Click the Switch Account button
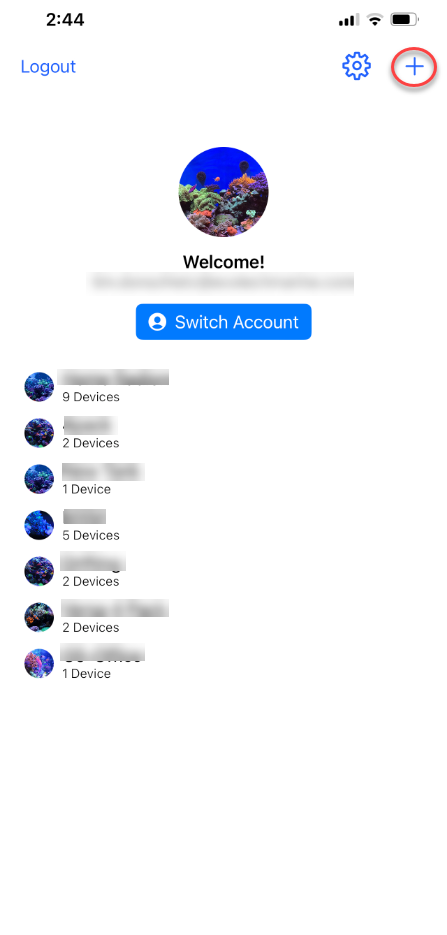Image resolution: width=447 pixels, height=935 pixels. click(x=224, y=322)
